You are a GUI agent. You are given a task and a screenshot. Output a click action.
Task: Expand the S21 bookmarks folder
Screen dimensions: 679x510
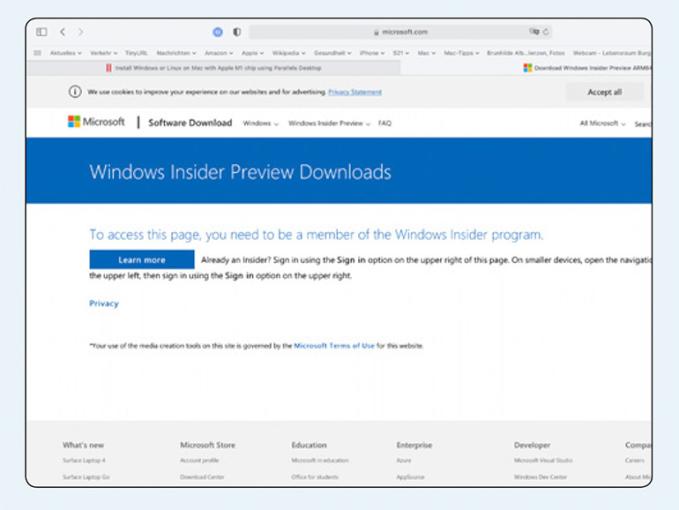point(401,53)
